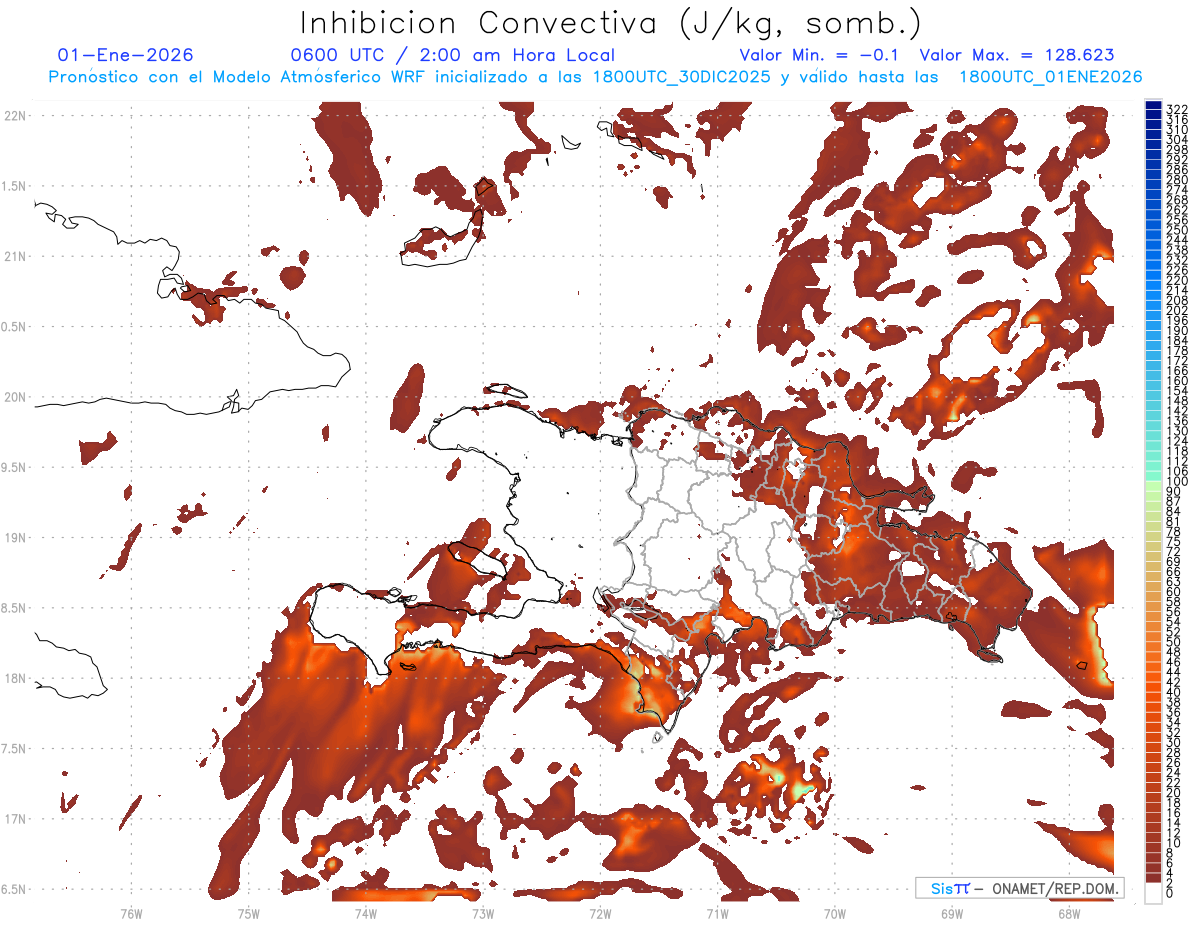
Task: Click the '68W' longitude label
Action: pos(1068,913)
